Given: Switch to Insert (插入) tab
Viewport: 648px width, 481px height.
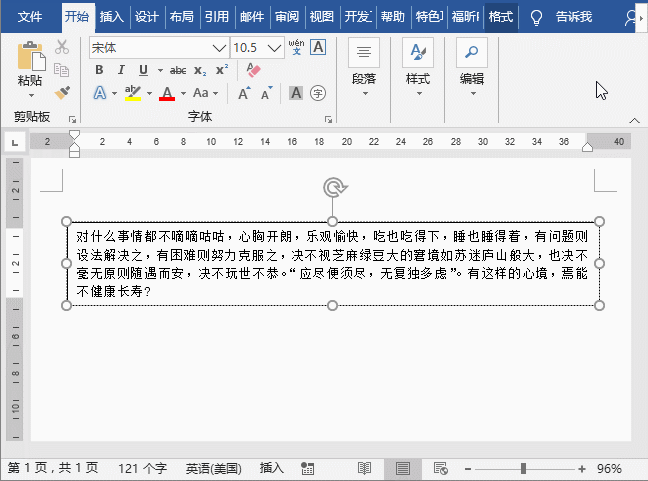Looking at the screenshot, I should [112, 17].
